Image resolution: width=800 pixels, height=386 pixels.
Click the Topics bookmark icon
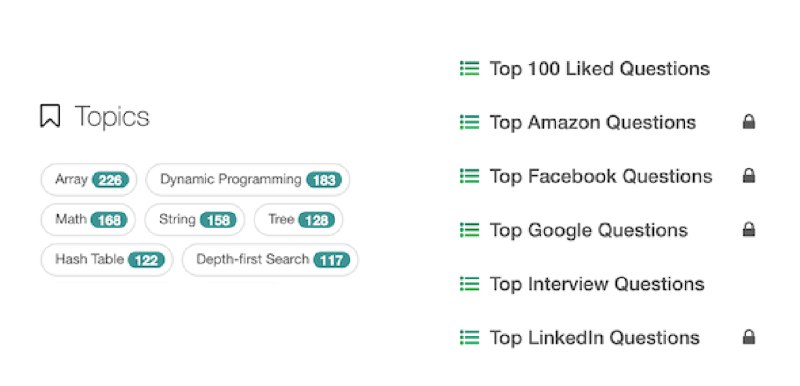50,116
